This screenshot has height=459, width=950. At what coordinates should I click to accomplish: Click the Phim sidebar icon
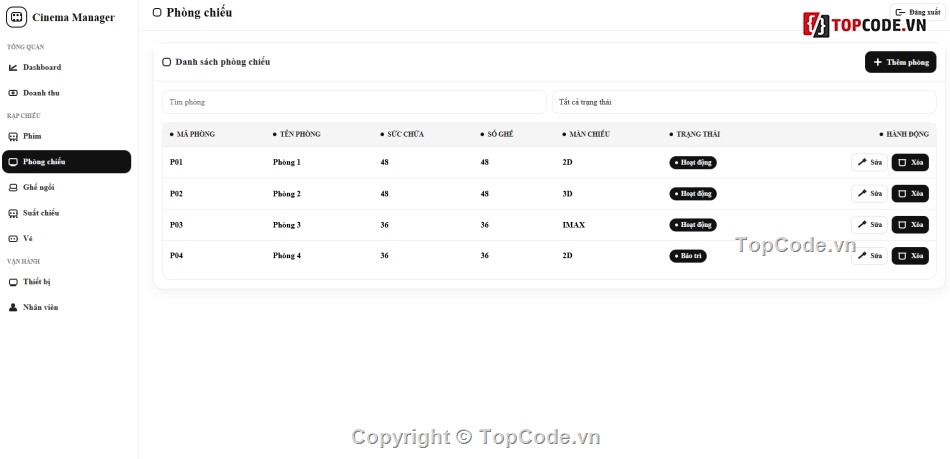13,136
